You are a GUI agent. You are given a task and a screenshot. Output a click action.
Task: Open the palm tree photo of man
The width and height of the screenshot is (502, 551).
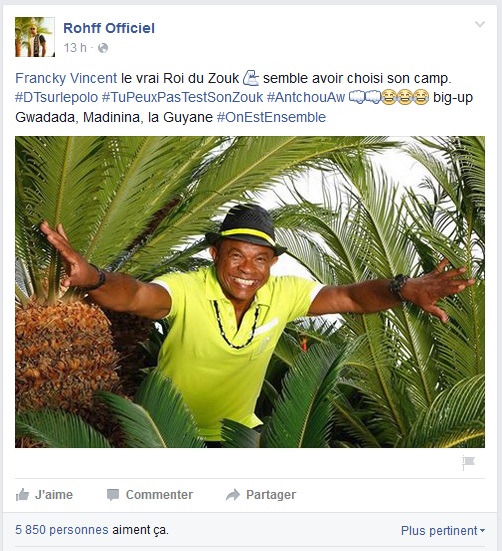pyautogui.click(x=250, y=292)
